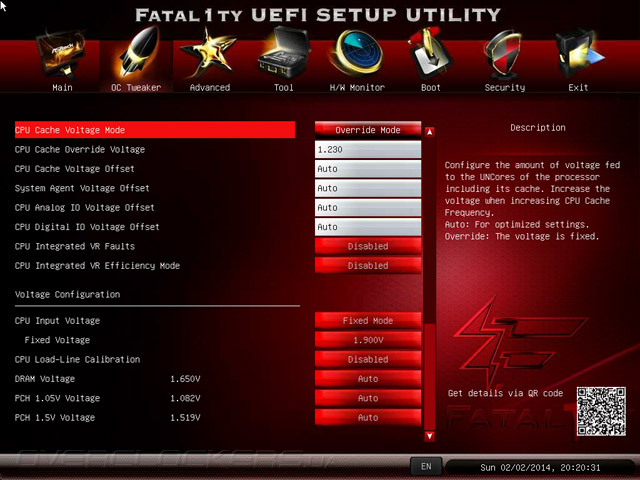Click the vertical scrollbar thumb
This screenshot has height=480, width=640.
[429, 376]
